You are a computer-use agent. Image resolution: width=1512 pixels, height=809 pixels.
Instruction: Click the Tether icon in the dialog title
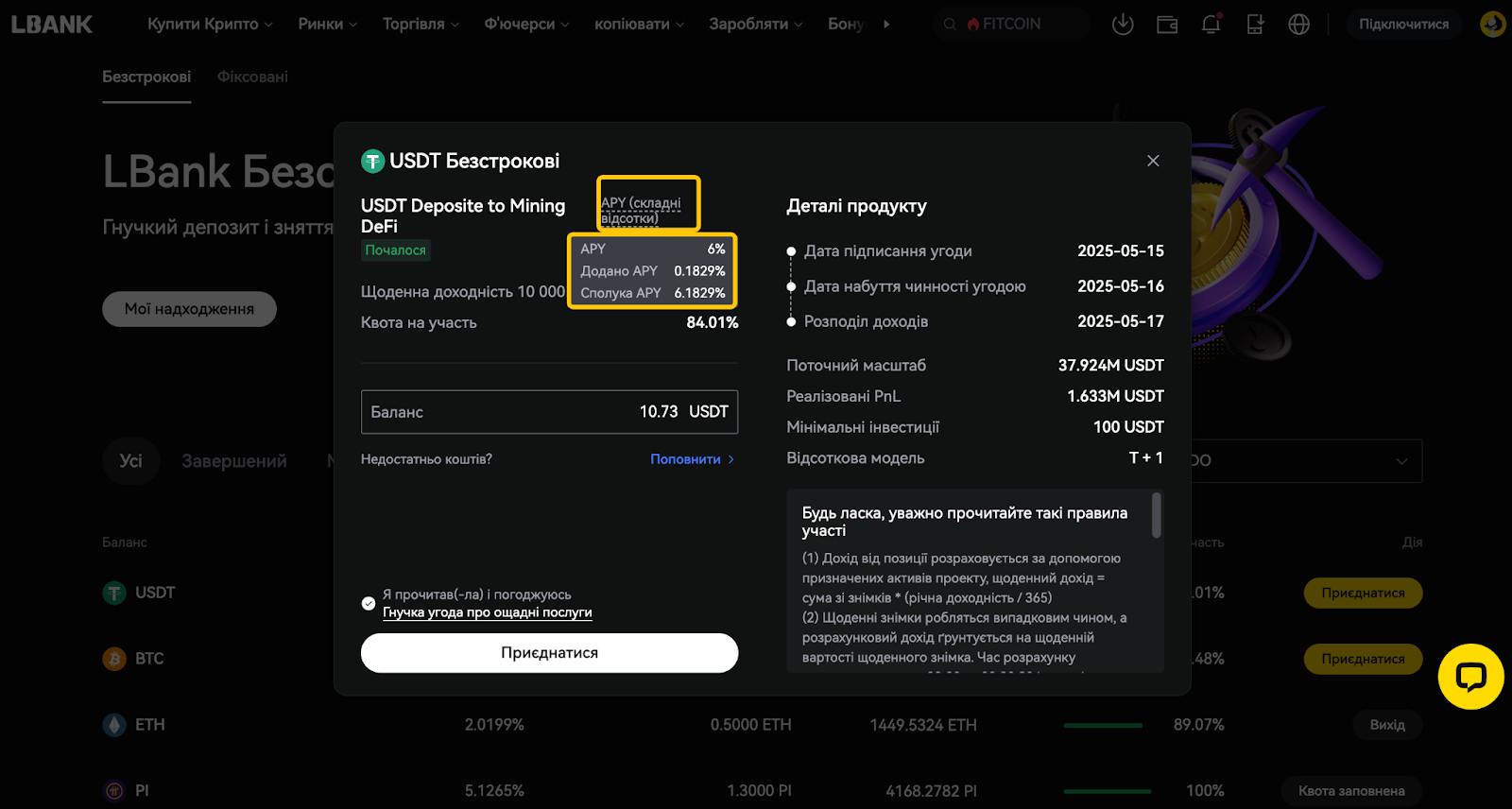[372, 162]
